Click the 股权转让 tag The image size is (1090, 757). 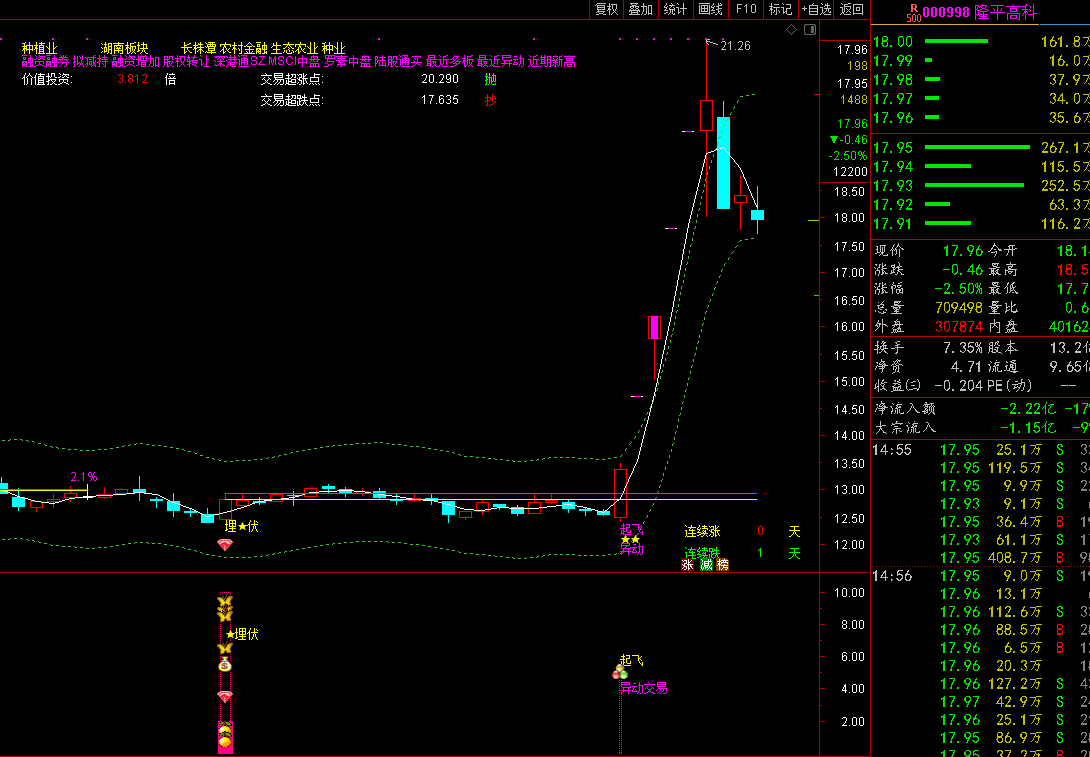tap(186, 61)
